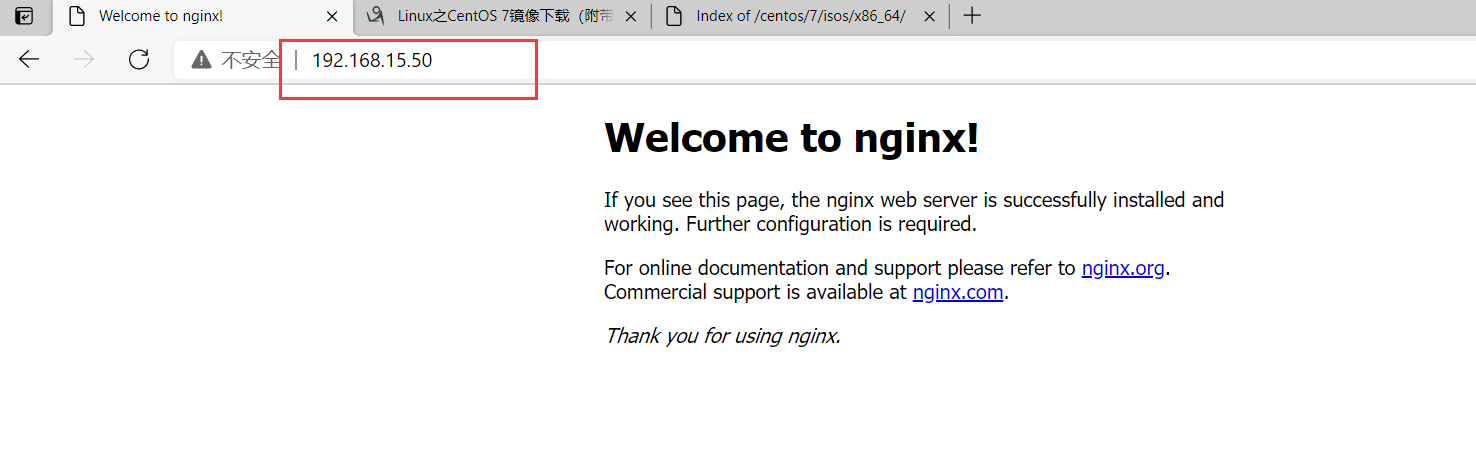
Task: Close the Linux之CentOS 7镜像下载 tab
Action: [x=630, y=16]
